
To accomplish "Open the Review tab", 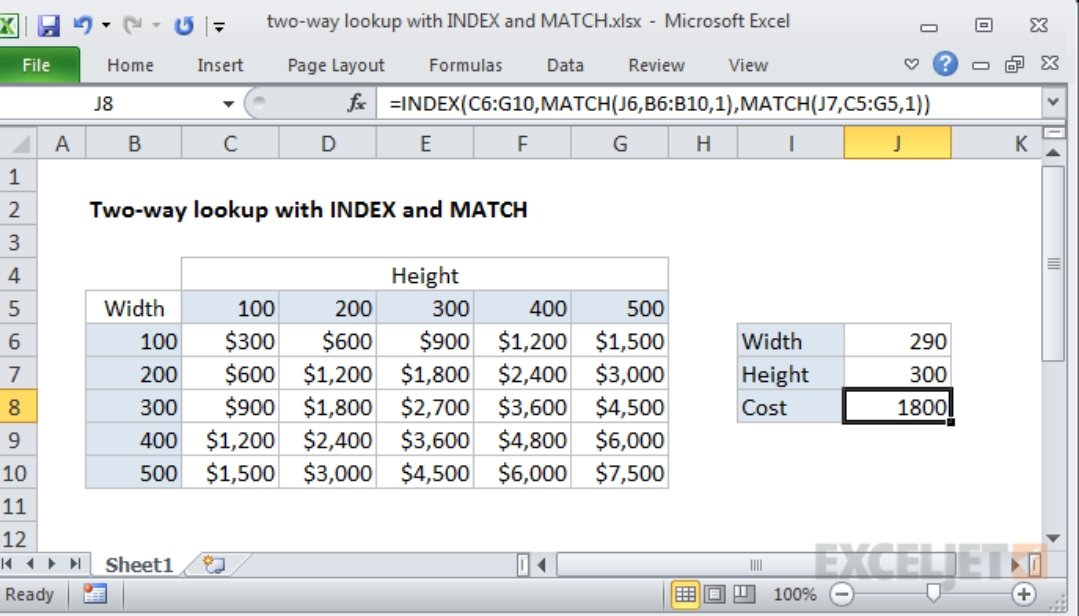I will [656, 65].
